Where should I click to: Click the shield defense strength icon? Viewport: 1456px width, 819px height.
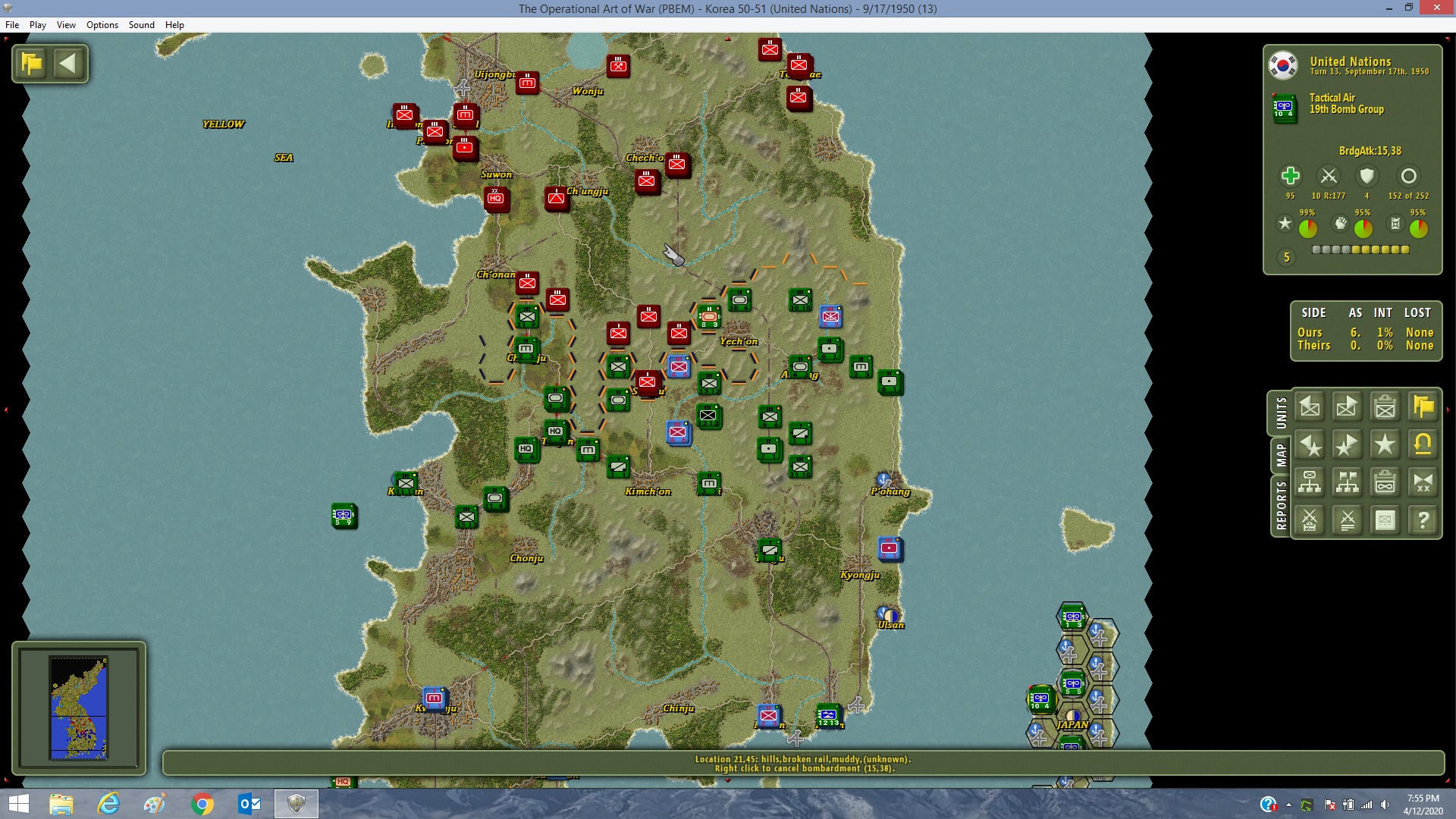pyautogui.click(x=1367, y=176)
